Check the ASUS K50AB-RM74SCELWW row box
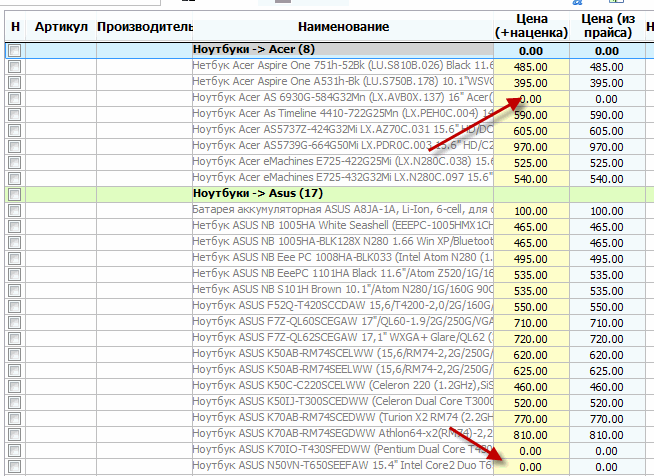This screenshot has height=476, width=654. click(15, 354)
